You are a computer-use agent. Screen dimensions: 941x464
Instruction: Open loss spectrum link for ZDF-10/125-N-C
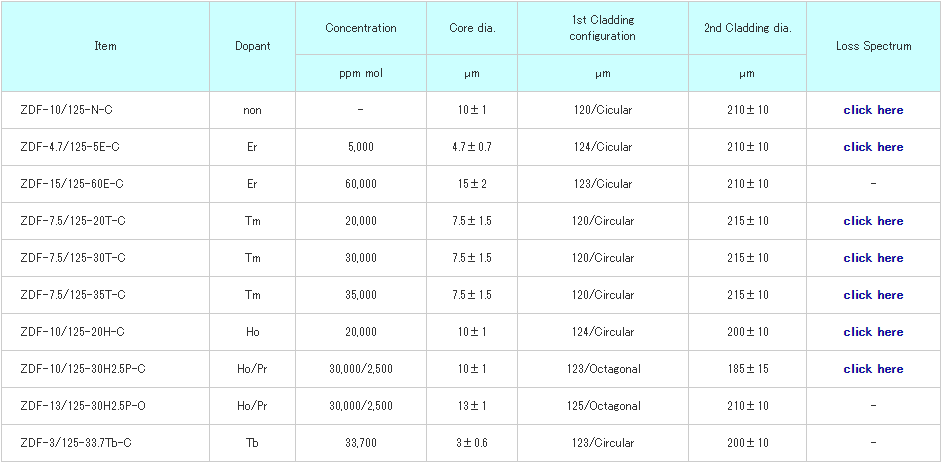coord(872,110)
